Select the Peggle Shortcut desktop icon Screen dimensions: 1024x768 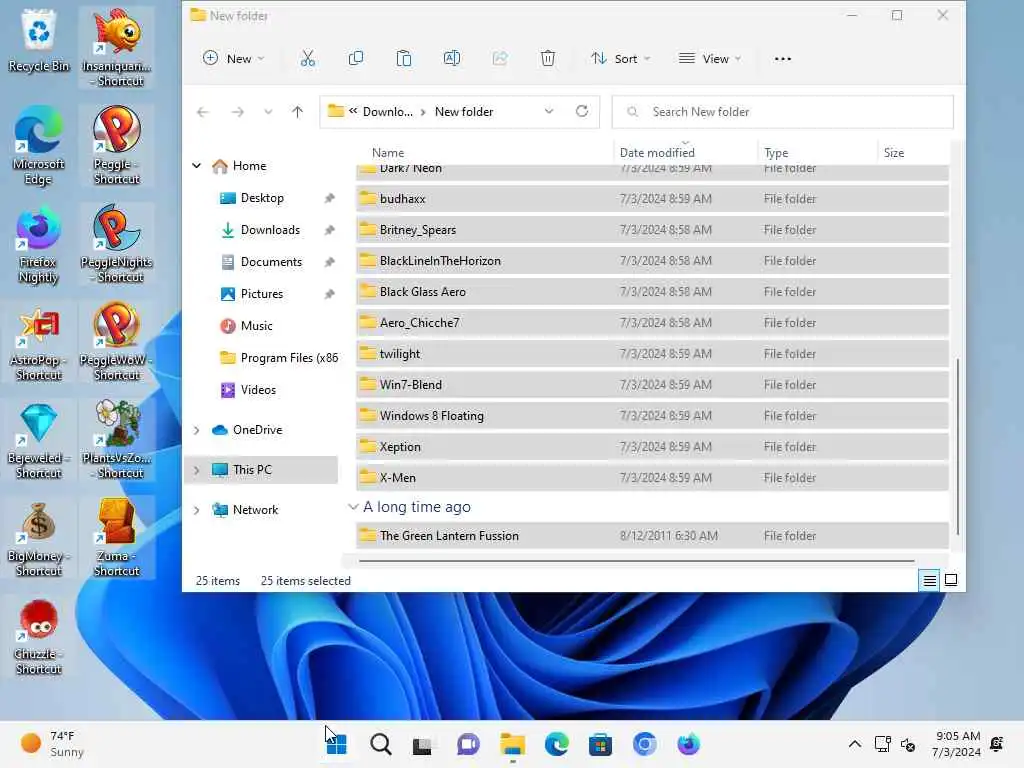click(x=117, y=145)
